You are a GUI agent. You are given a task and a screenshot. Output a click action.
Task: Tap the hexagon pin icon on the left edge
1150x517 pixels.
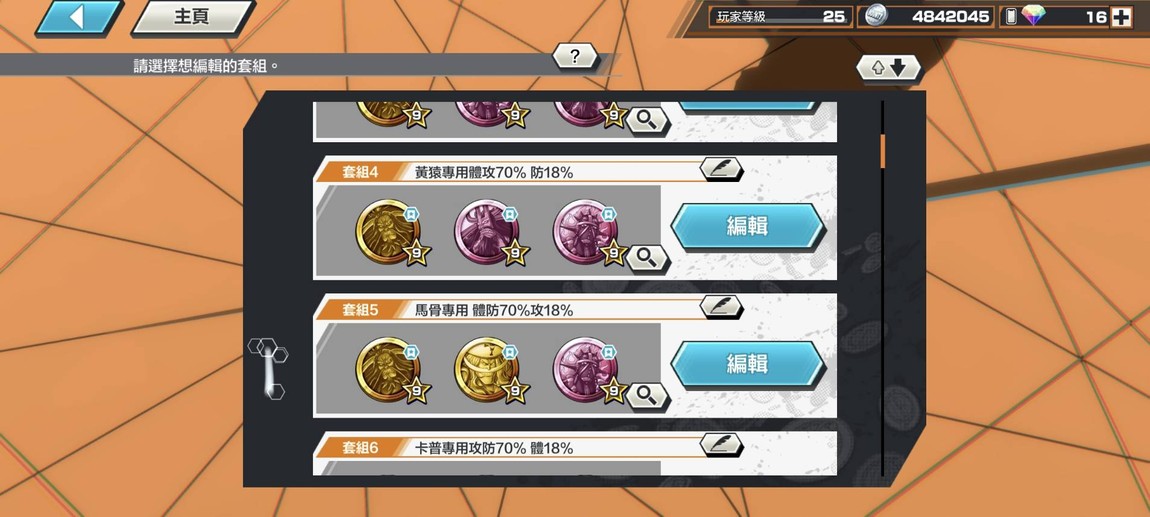point(268,368)
